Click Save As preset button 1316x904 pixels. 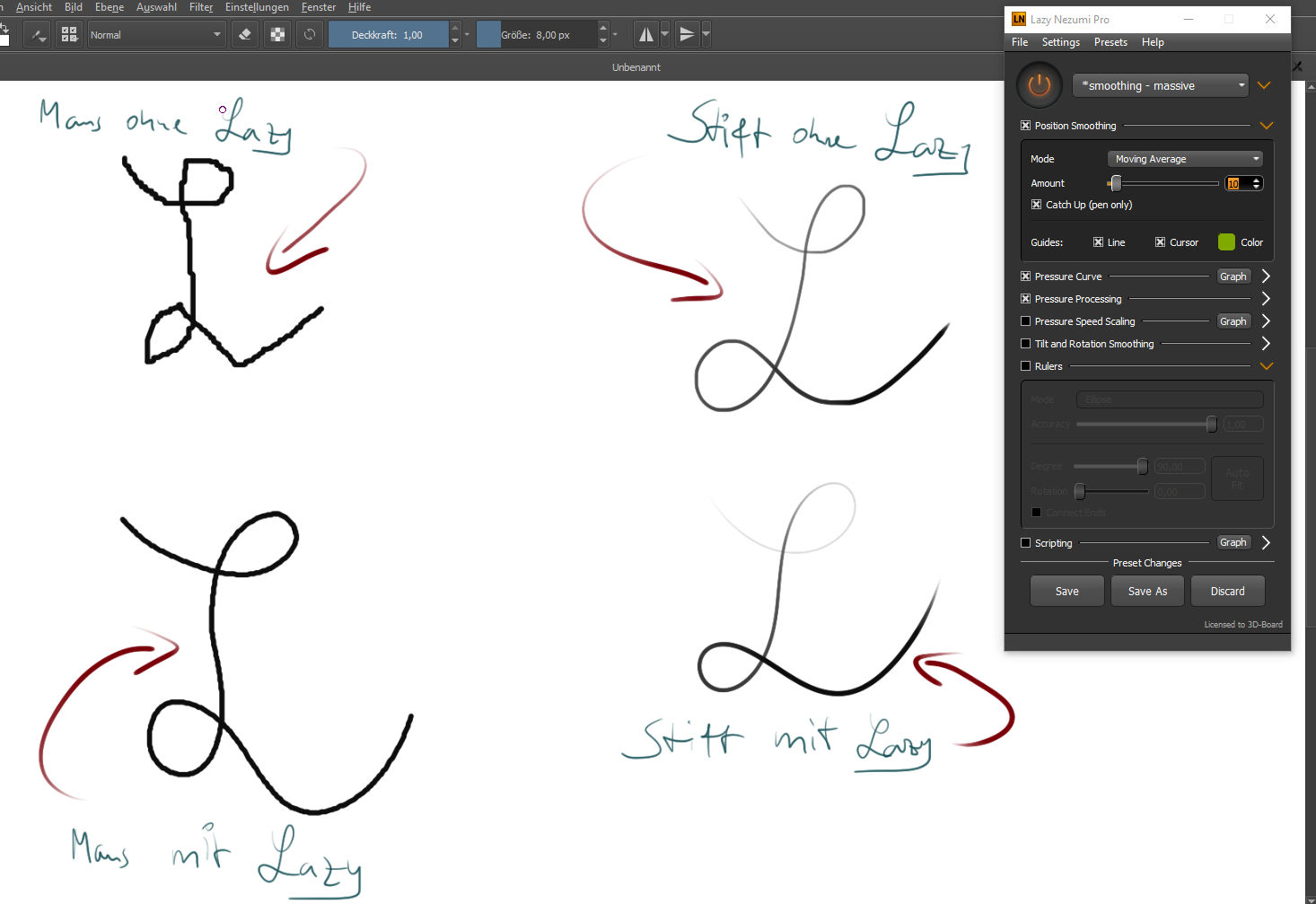[x=1147, y=592]
